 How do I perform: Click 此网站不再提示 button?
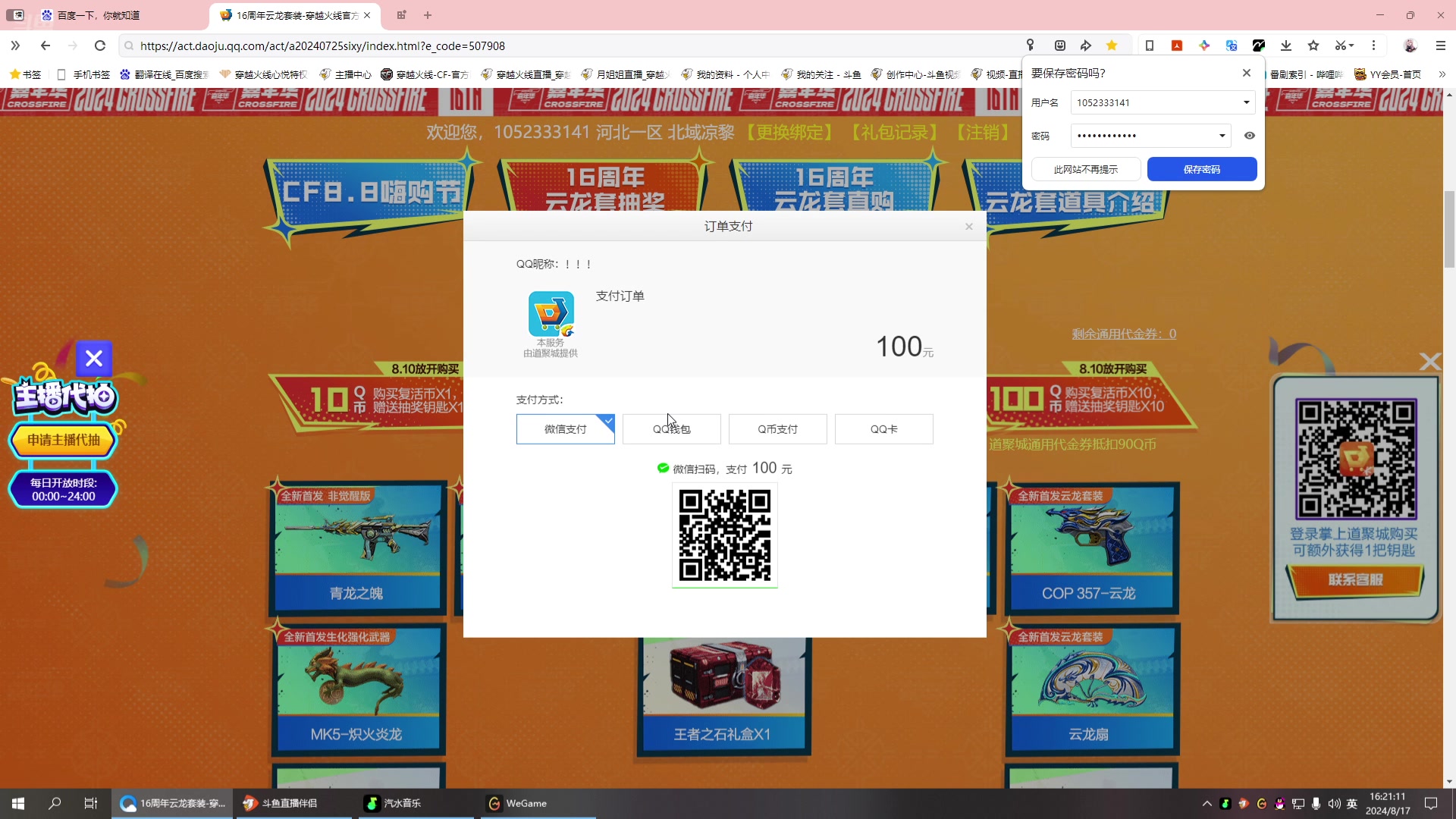(1086, 169)
